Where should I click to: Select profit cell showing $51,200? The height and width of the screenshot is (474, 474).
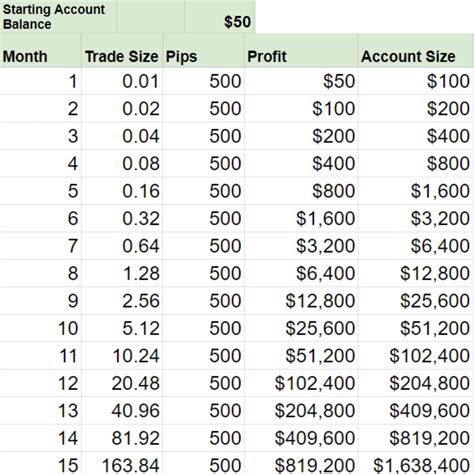pyautogui.click(x=301, y=356)
